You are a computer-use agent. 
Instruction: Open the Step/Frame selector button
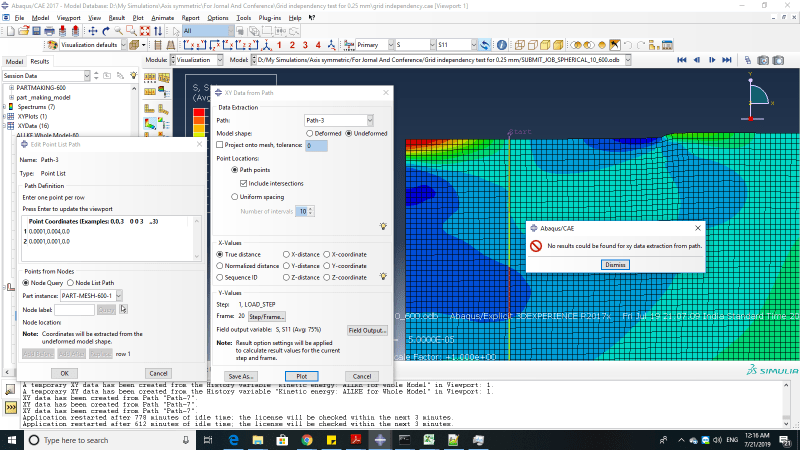(266, 317)
